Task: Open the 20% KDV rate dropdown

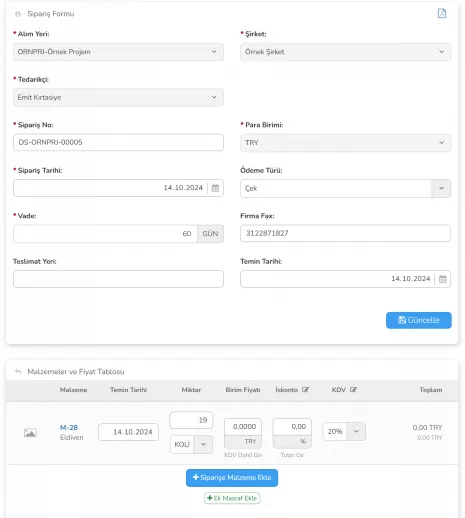Action: [356, 431]
